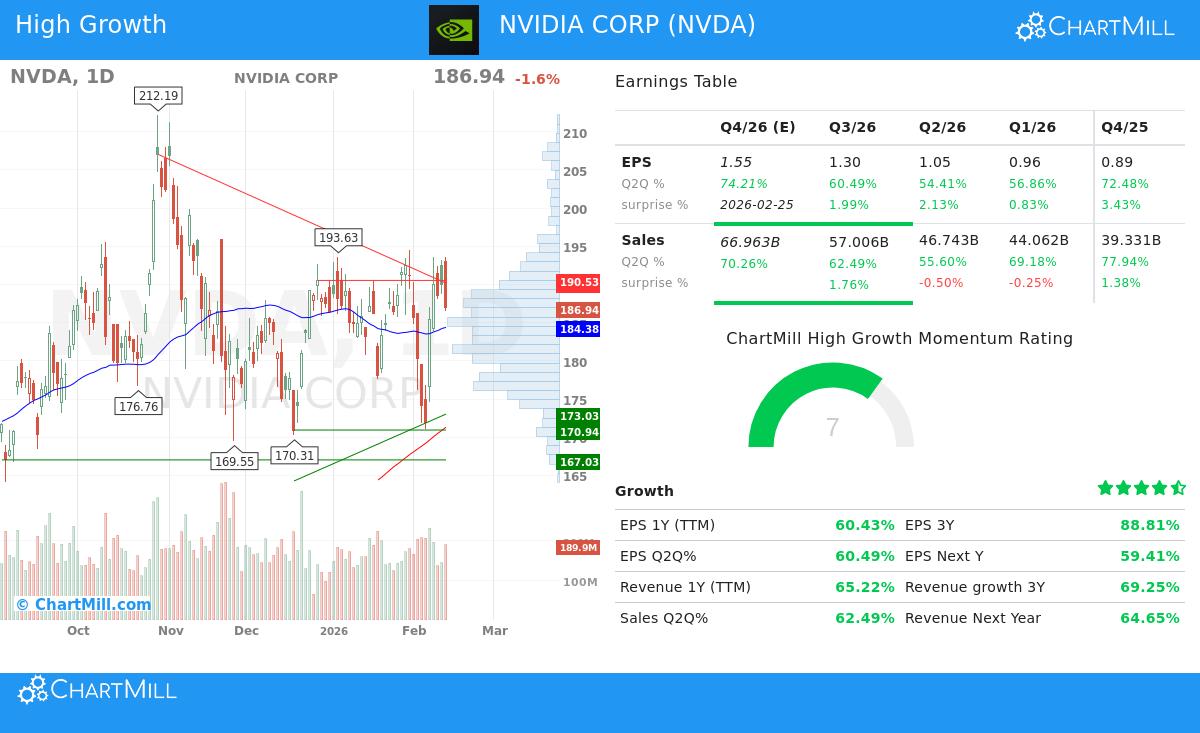The image size is (1200, 733).
Task: Select the Q3/26 earnings column header
Action: 851,127
